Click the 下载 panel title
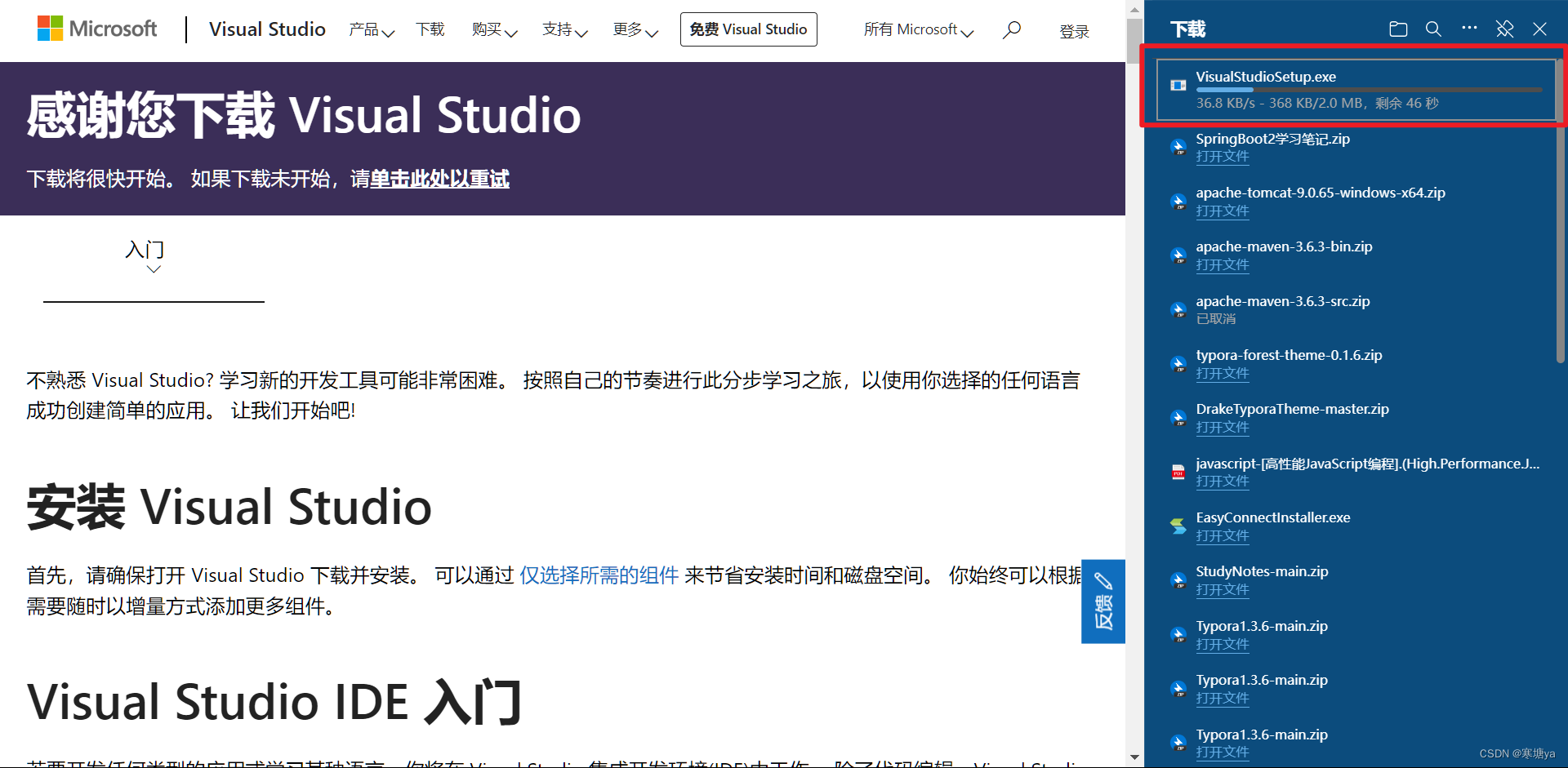 tap(1187, 29)
